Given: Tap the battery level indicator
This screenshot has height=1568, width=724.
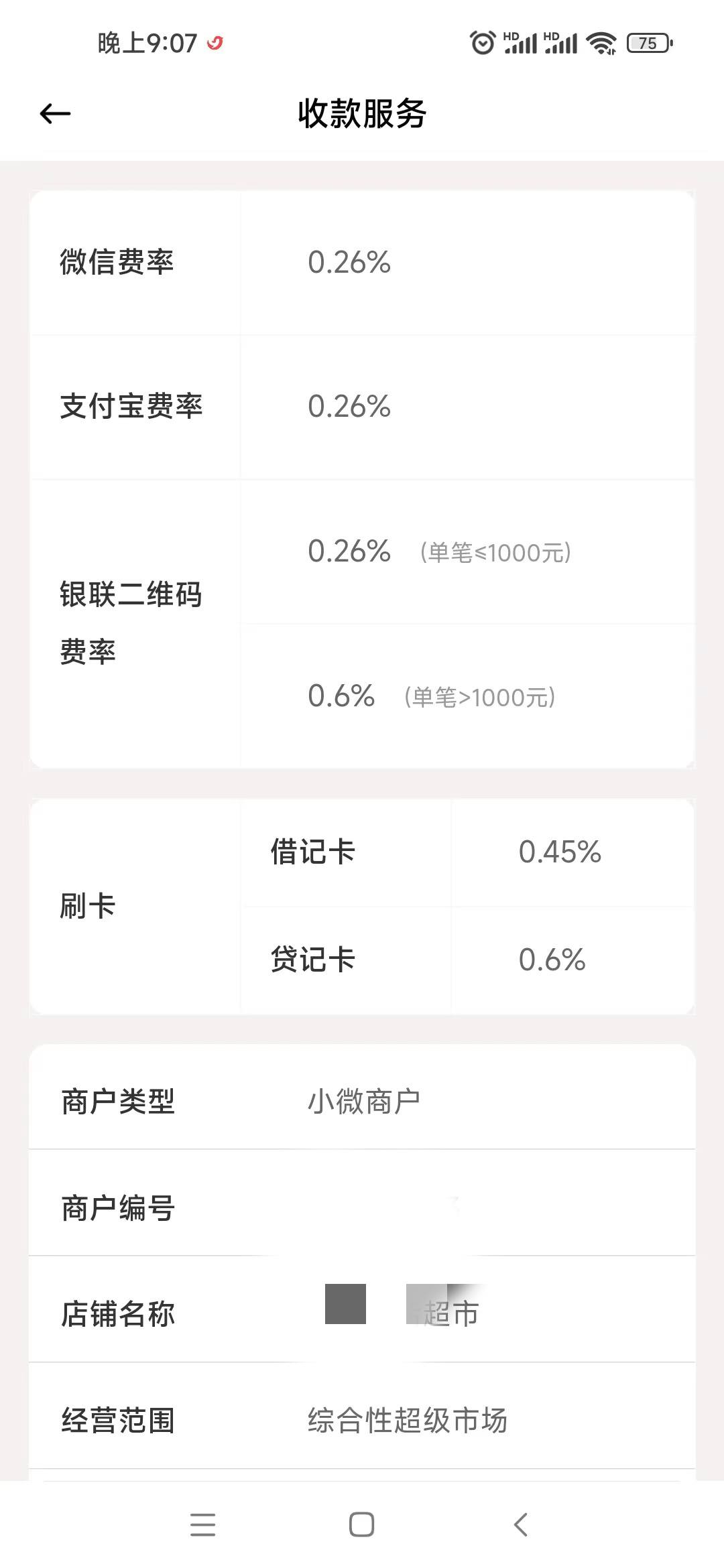Looking at the screenshot, I should pos(650,43).
